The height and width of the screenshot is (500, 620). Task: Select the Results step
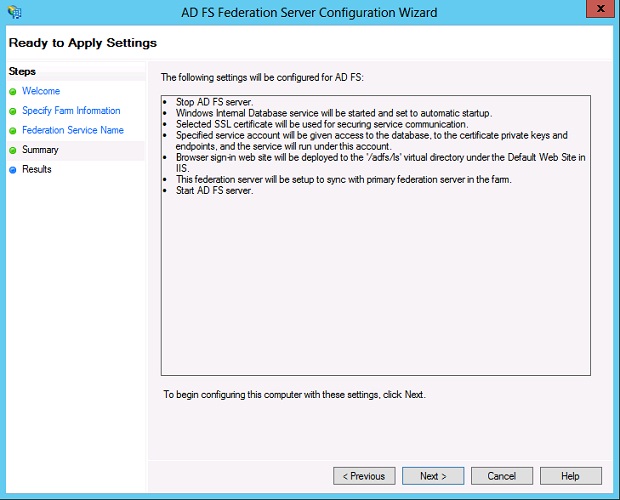(x=37, y=169)
